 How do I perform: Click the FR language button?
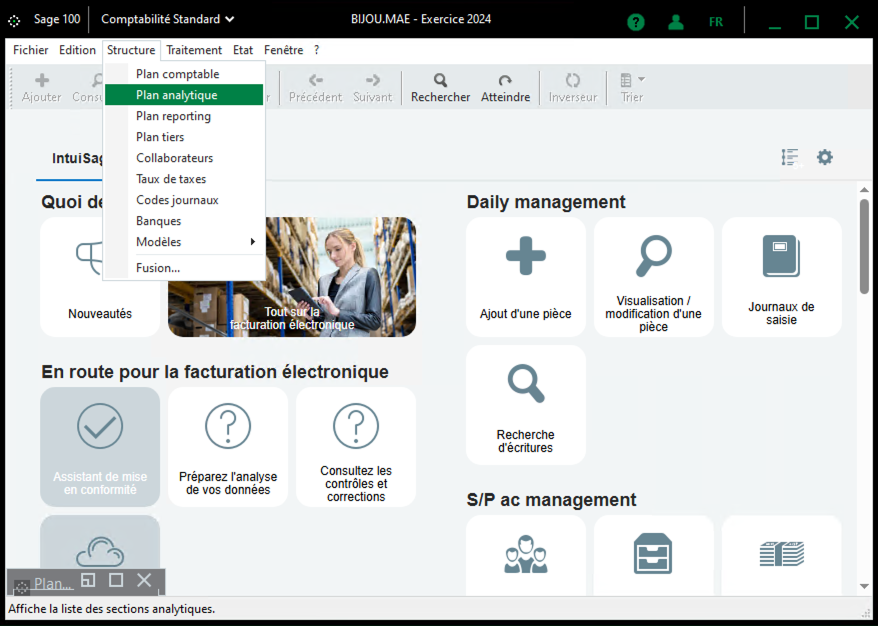(x=716, y=21)
